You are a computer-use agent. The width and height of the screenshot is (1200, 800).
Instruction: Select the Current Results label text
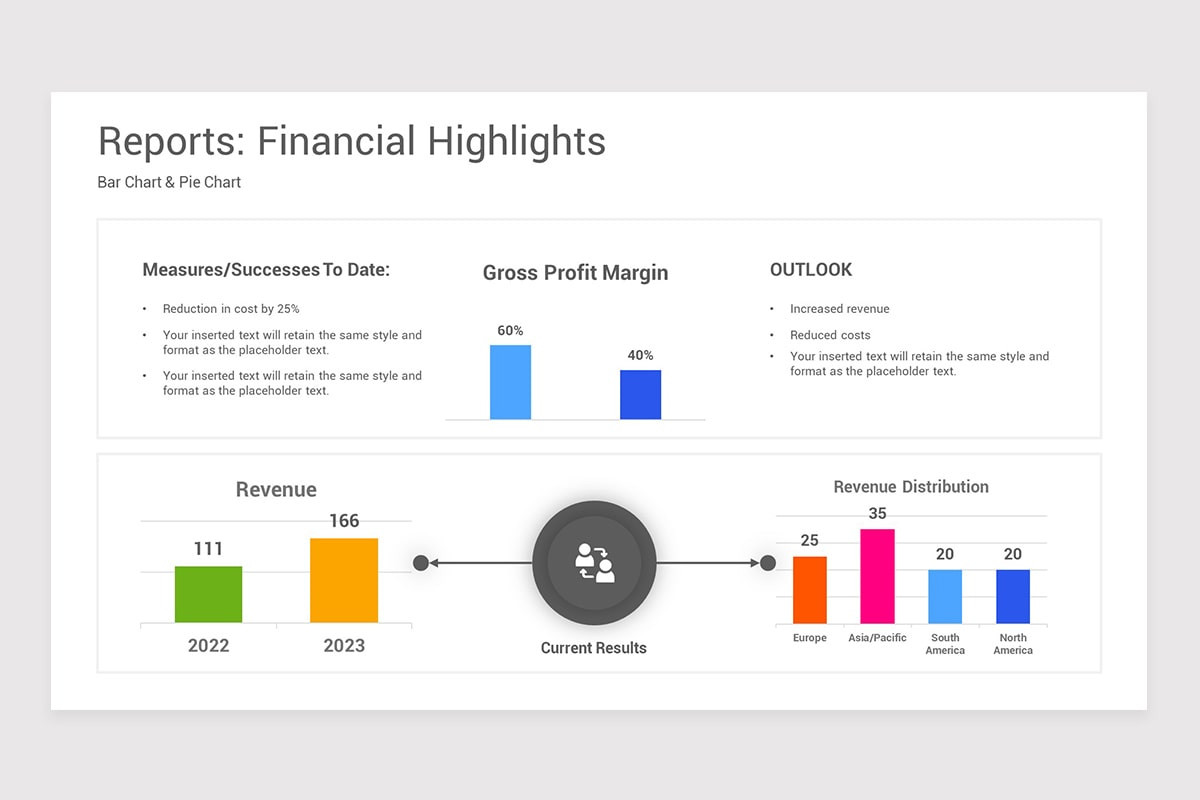[x=594, y=648]
